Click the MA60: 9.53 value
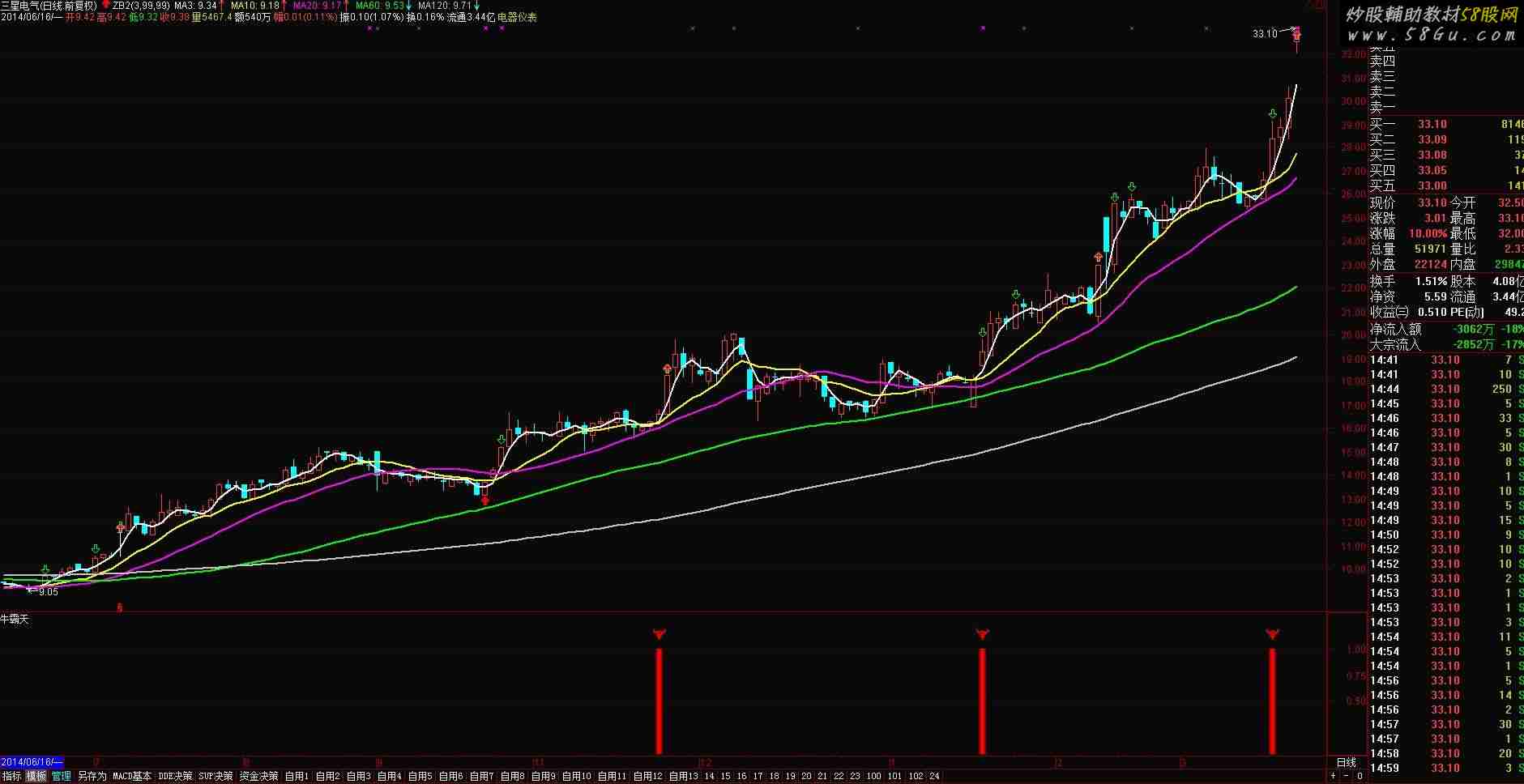Image resolution: width=1524 pixels, height=784 pixels. (x=380, y=6)
